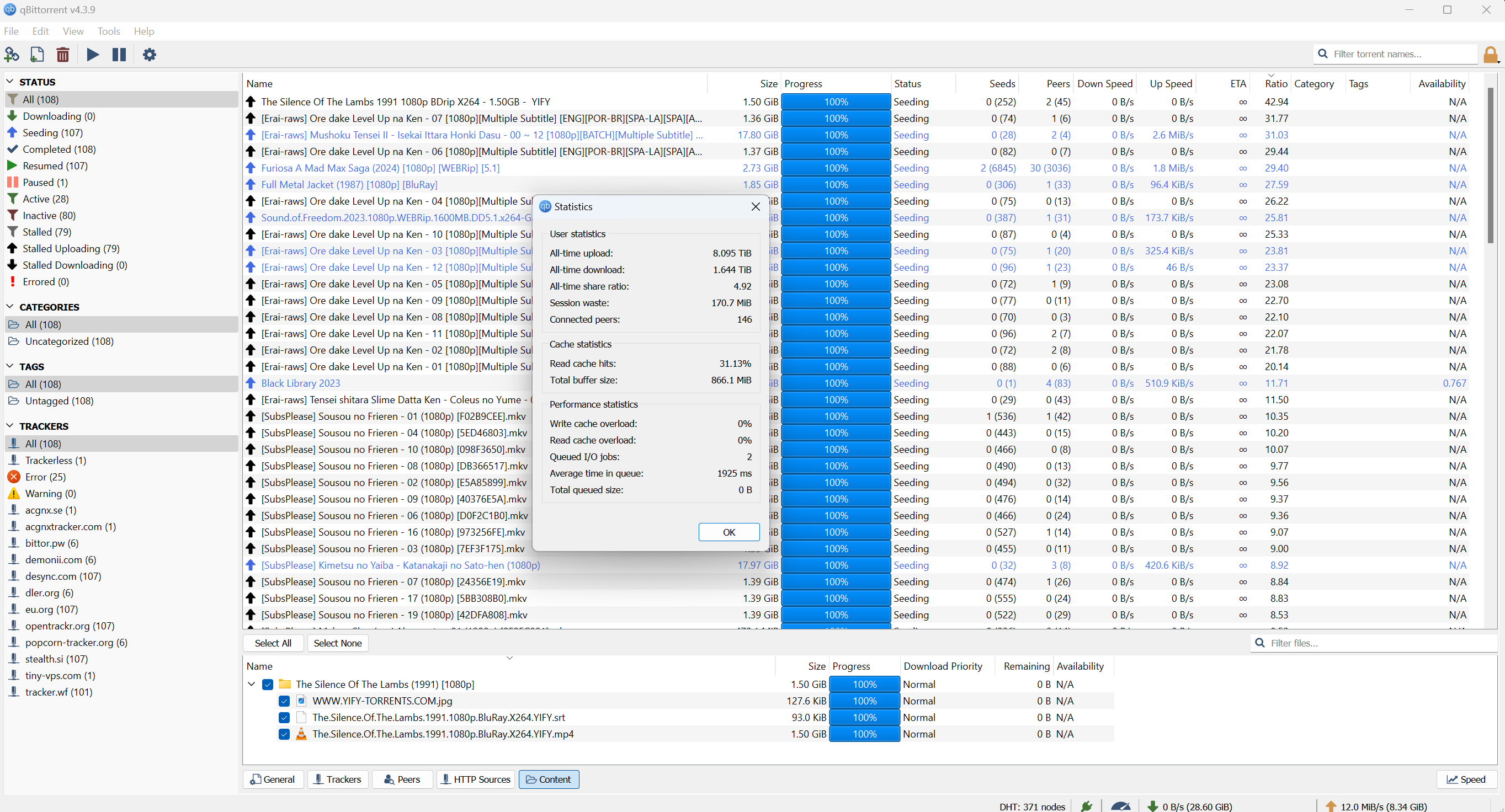Click the torrent list vertical scrollbar
1505x812 pixels.
pyautogui.click(x=1491, y=165)
